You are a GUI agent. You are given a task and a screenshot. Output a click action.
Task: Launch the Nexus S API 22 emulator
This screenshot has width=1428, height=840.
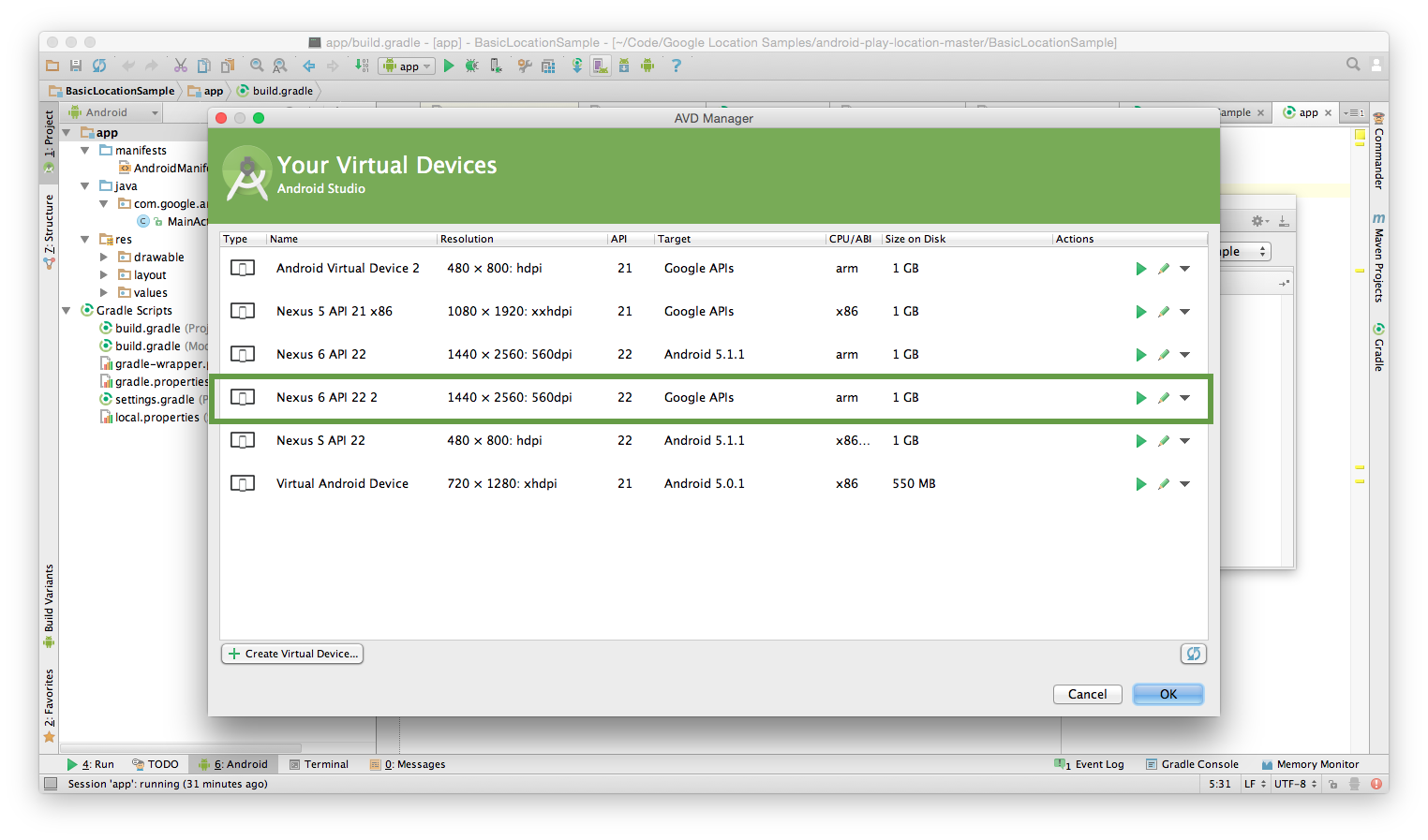pyautogui.click(x=1140, y=441)
